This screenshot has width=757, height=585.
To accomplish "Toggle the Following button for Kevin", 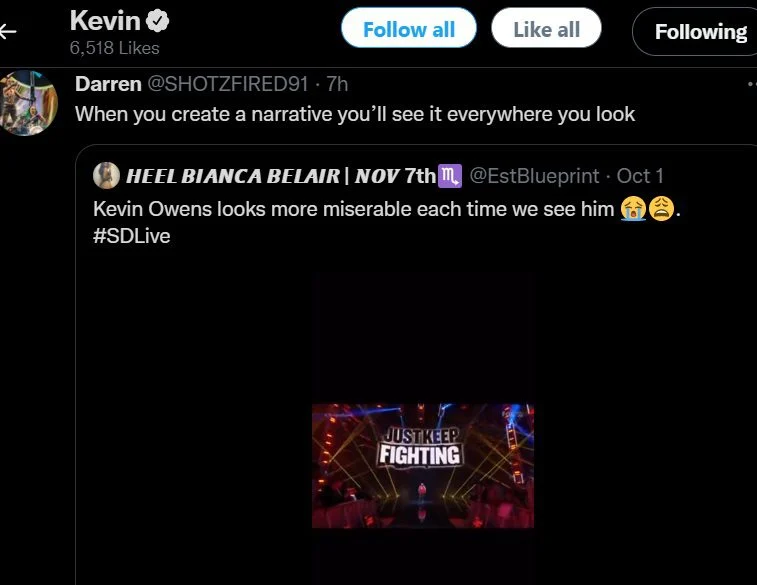I will (695, 32).
